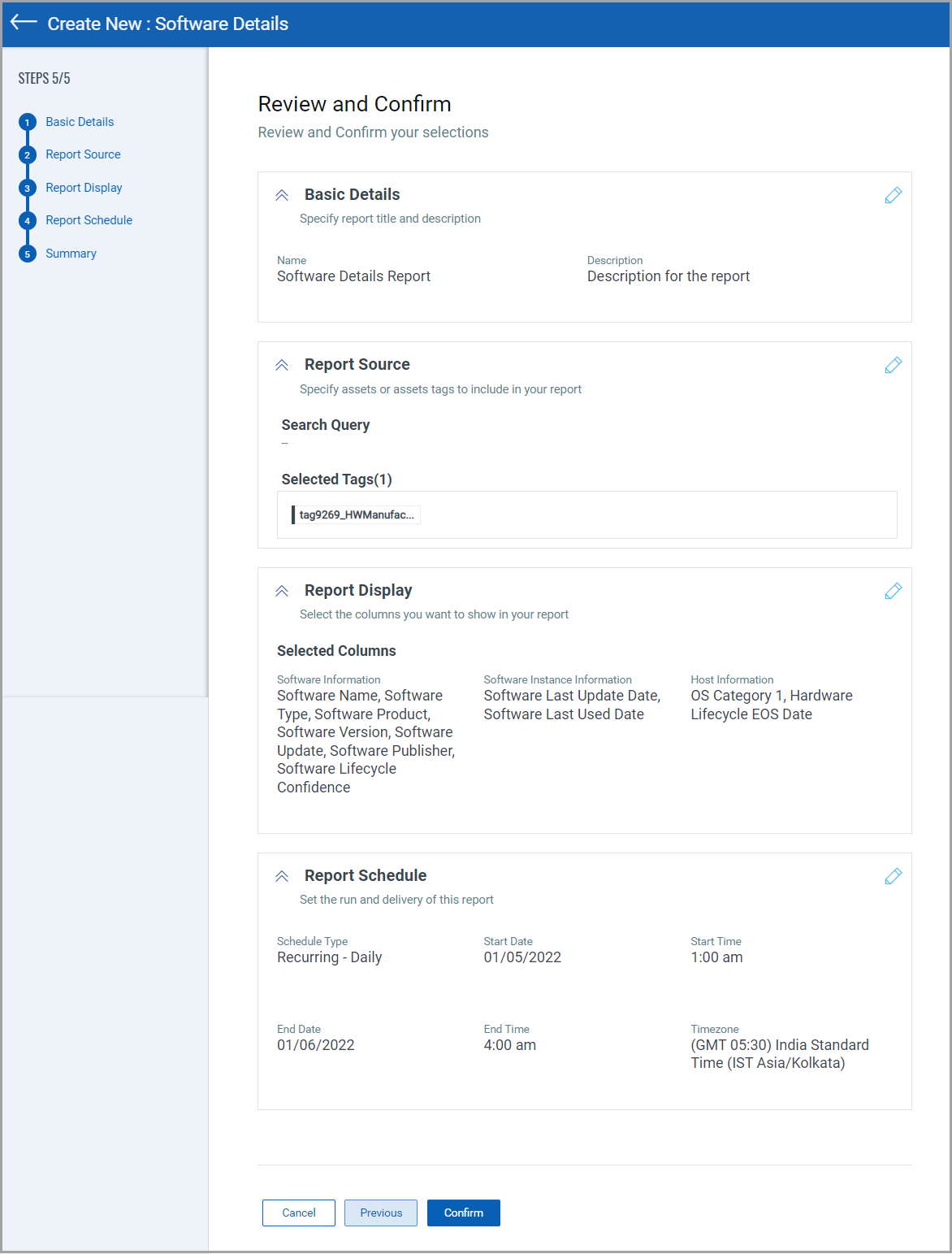Click the edit pencil for Report Schedule
The image size is (952, 1254).
893,876
